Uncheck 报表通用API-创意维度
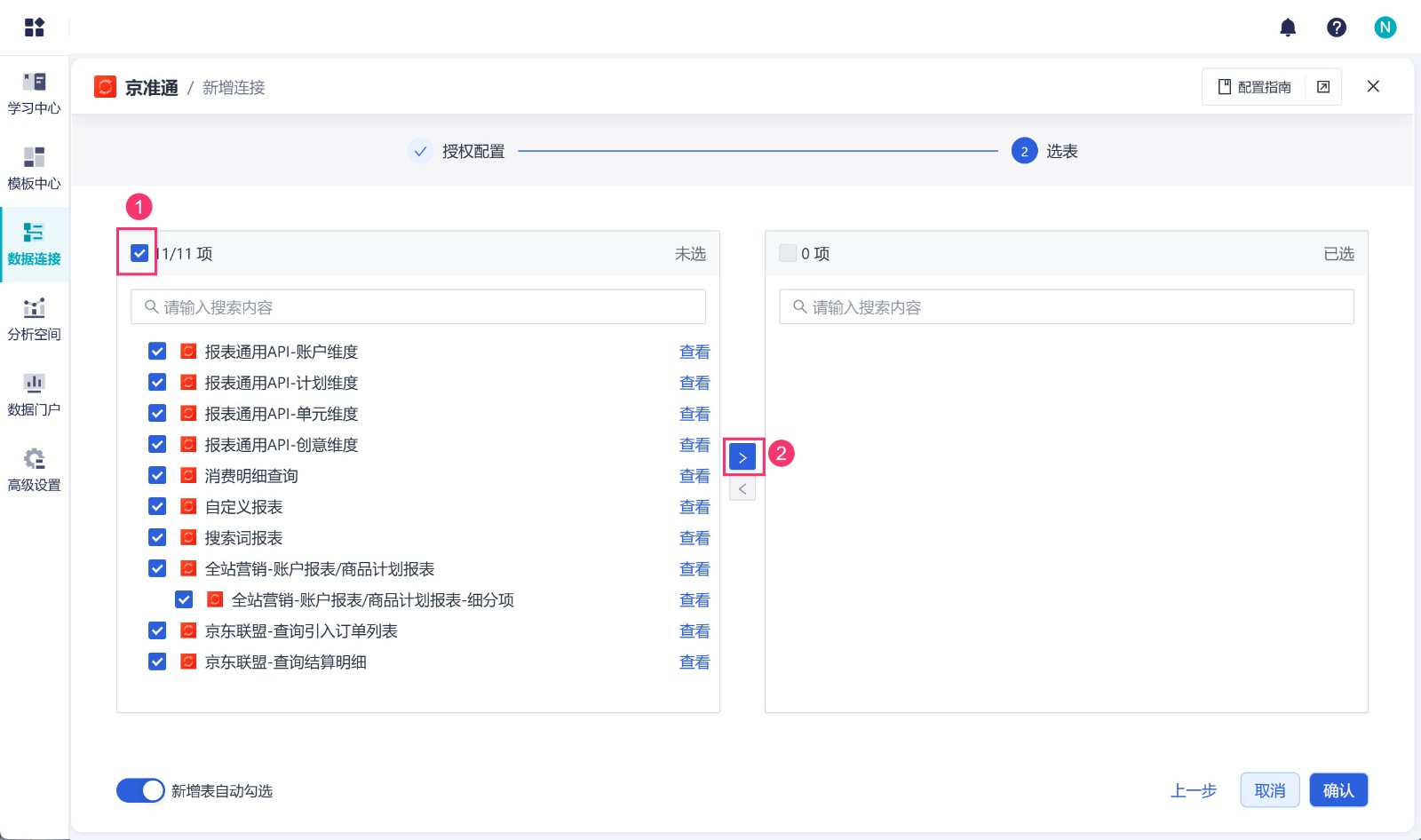Screen dimensions: 1421x840 point(157,444)
